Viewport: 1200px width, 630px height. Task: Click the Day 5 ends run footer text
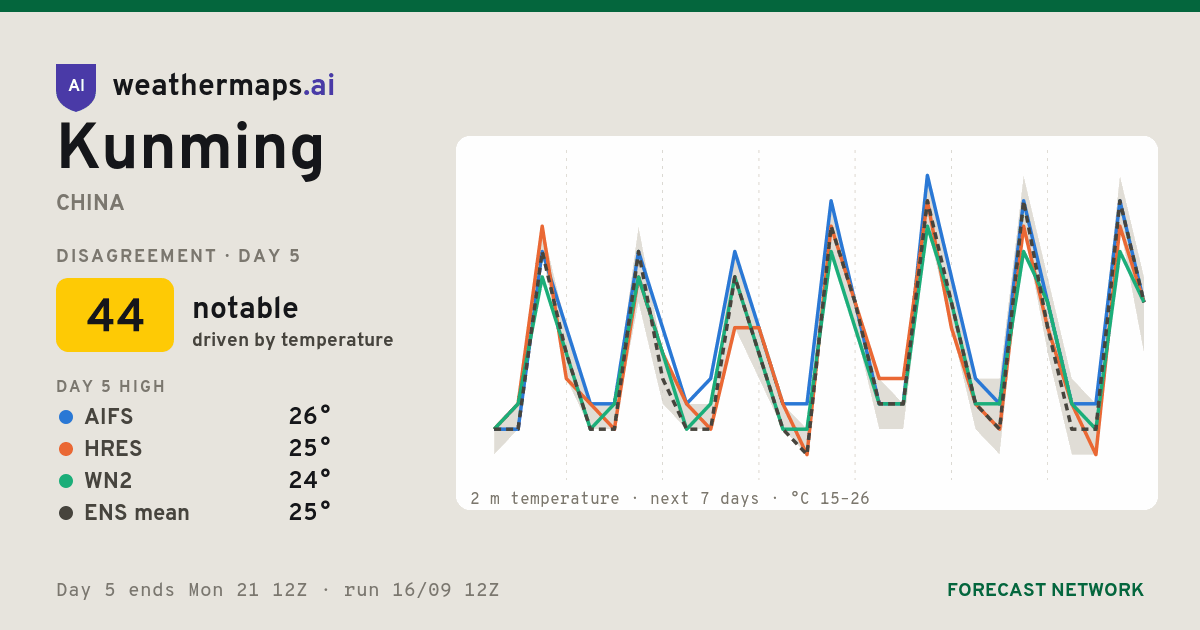(278, 590)
